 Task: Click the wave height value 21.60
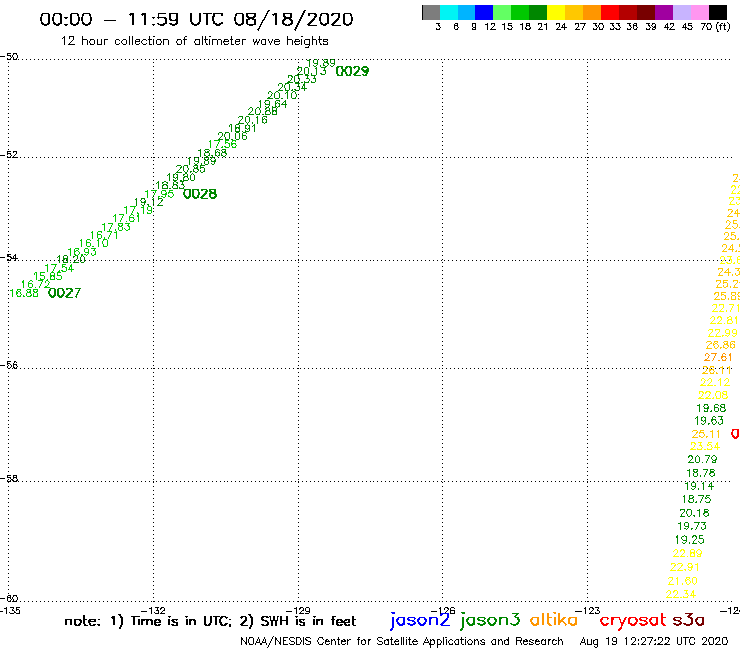click(682, 581)
